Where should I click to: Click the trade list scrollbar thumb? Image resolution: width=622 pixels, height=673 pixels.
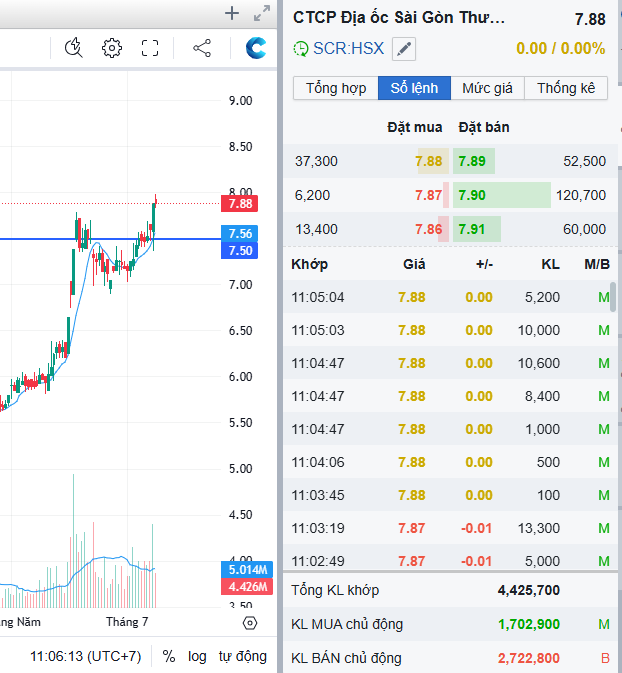pos(613,297)
